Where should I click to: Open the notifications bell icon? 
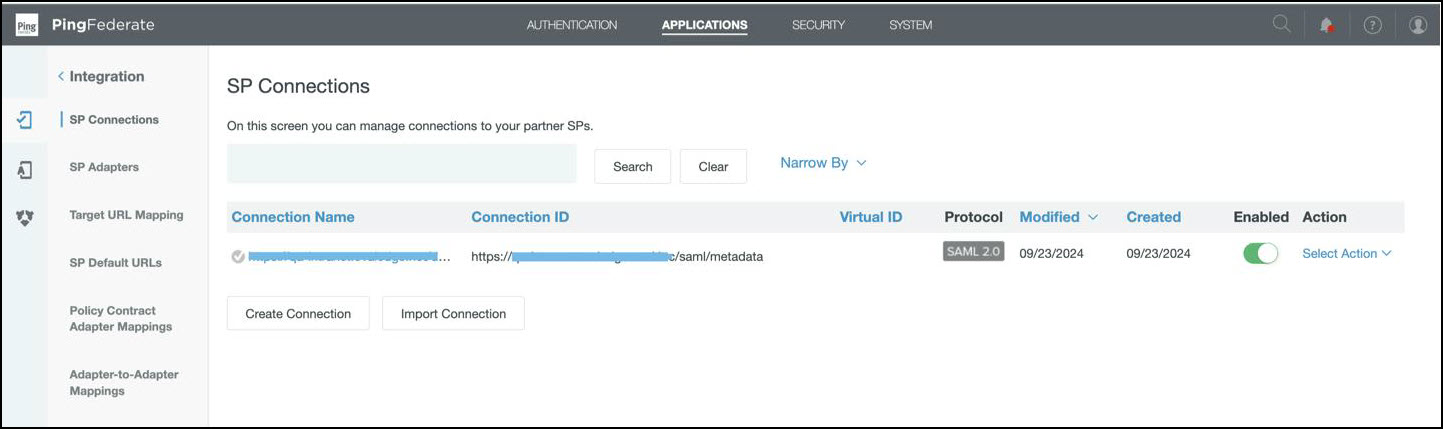(x=1327, y=26)
